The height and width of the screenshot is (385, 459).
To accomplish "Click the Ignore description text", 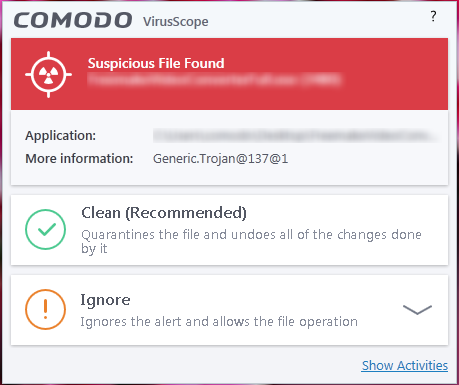I will 219,322.
